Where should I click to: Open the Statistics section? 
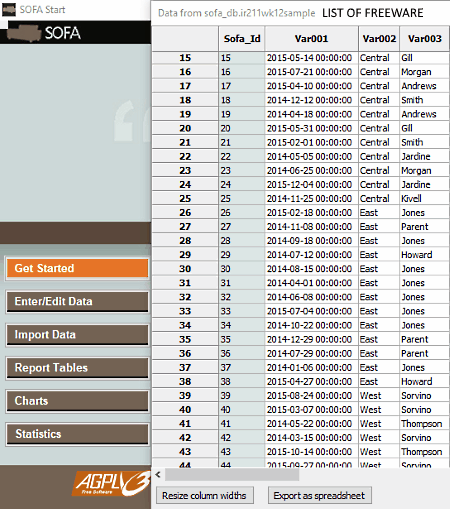pos(77,434)
